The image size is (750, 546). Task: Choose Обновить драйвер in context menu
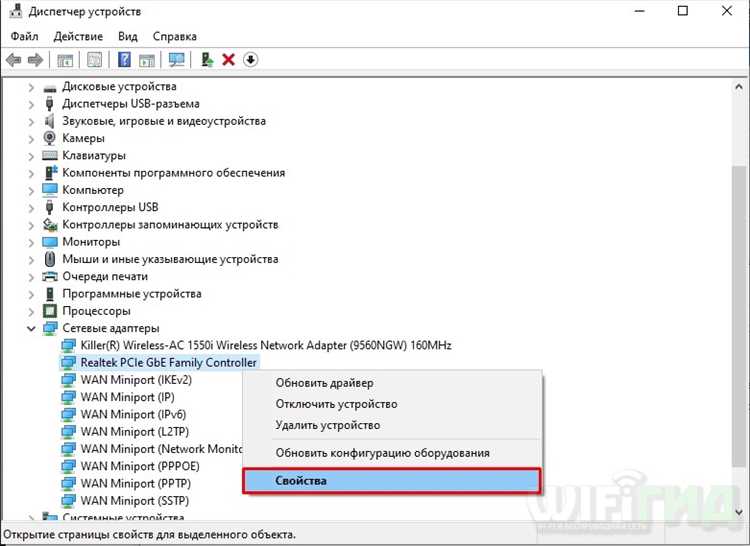pos(392,383)
